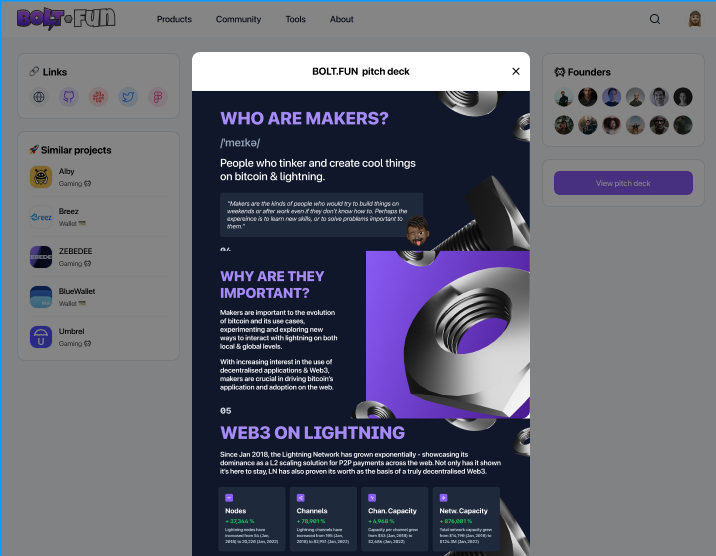Open the Breez project icon
The height and width of the screenshot is (556, 716).
pyautogui.click(x=41, y=217)
